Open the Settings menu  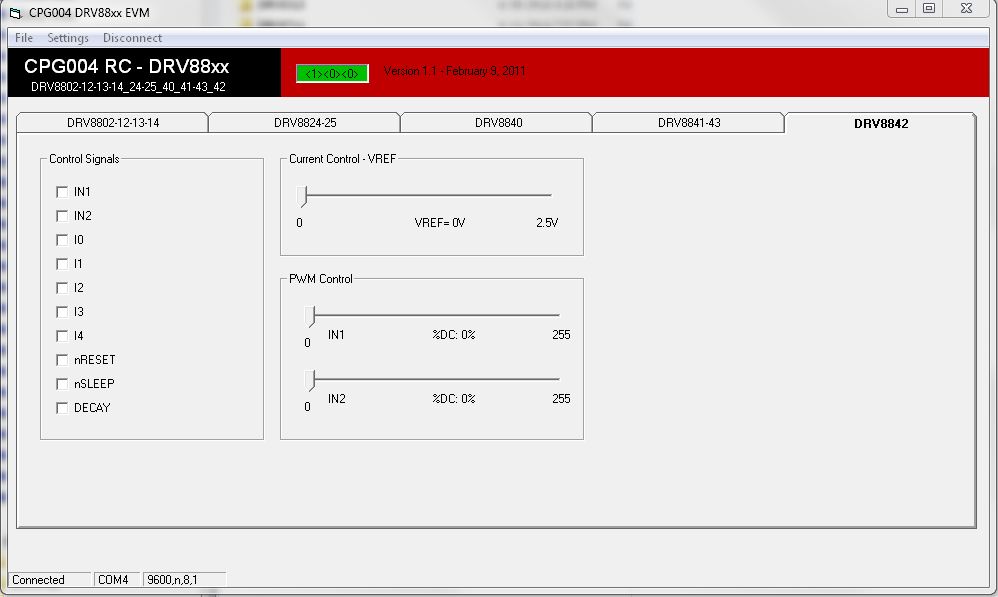68,38
